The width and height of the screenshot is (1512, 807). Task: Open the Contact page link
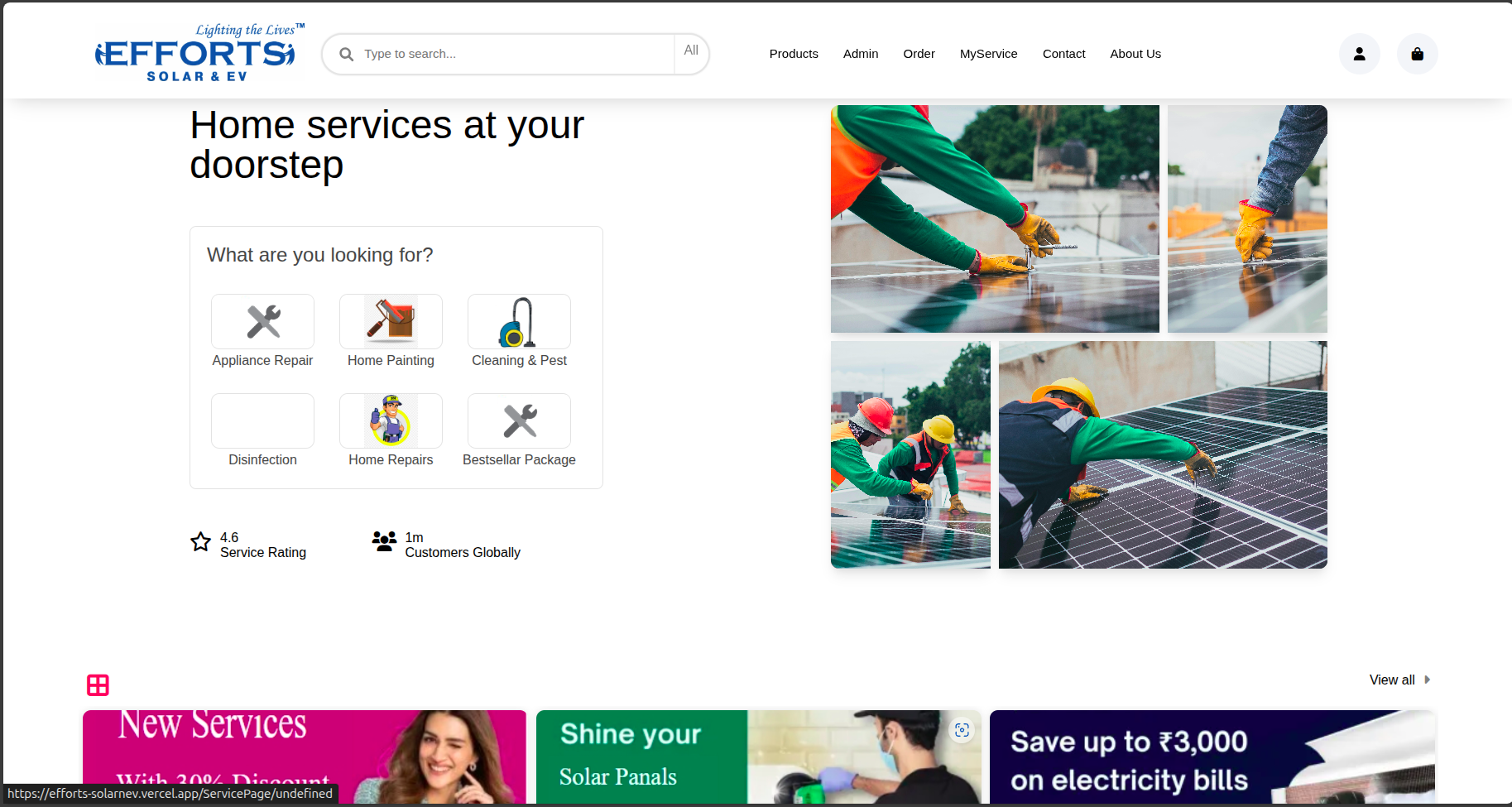pyautogui.click(x=1063, y=54)
